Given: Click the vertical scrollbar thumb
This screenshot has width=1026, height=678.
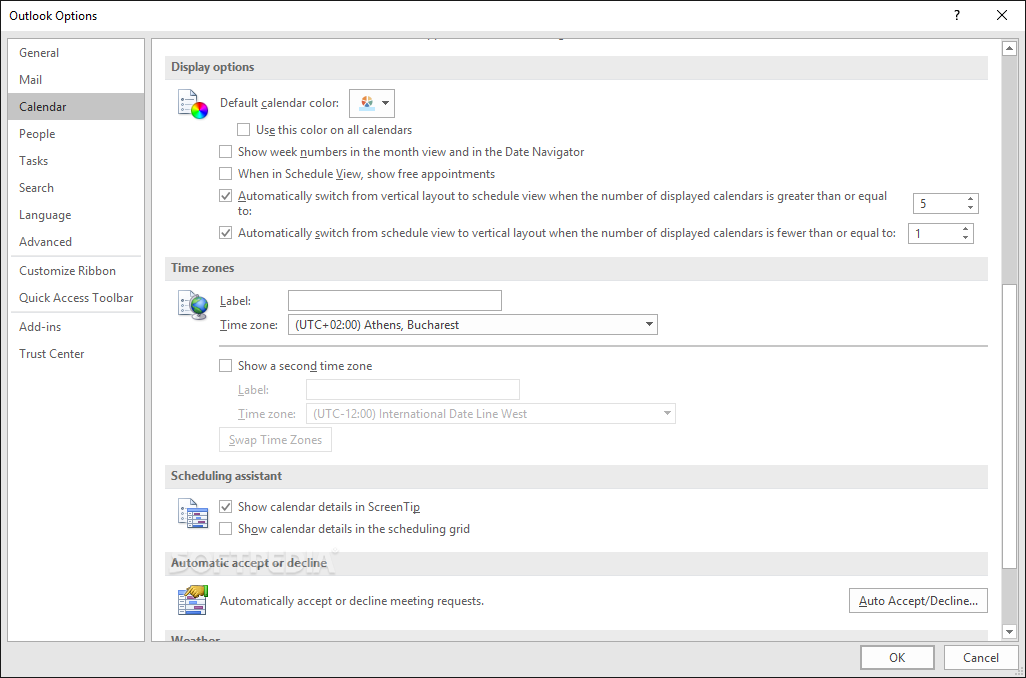Looking at the screenshot, I should tap(1009, 425).
